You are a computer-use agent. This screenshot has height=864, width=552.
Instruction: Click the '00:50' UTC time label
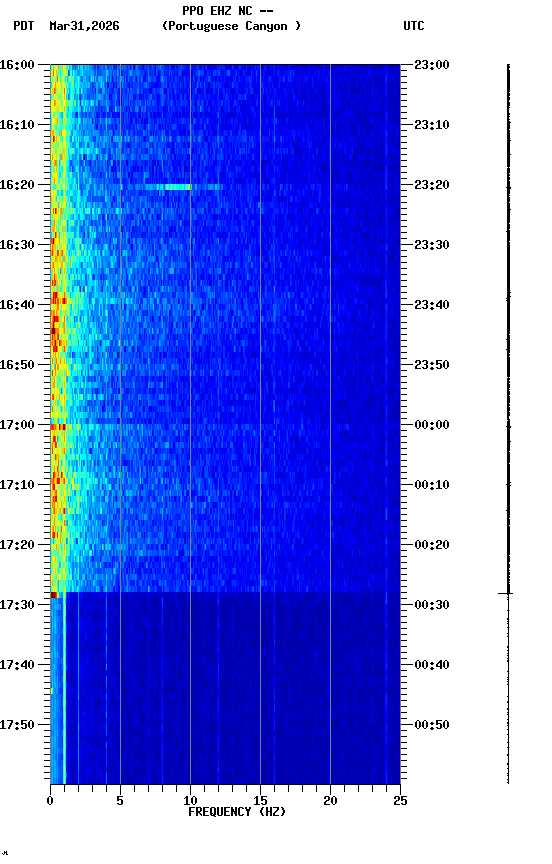(432, 726)
